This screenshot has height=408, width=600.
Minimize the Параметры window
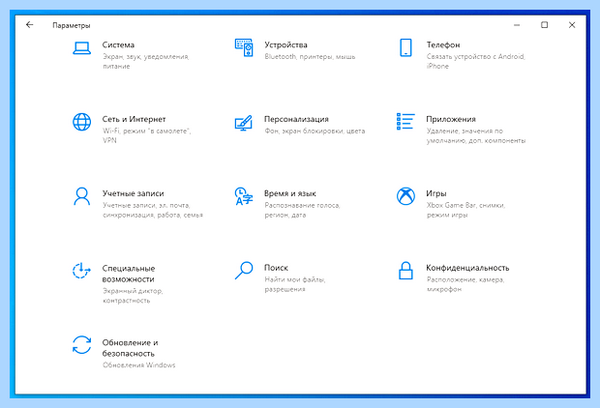click(x=517, y=25)
